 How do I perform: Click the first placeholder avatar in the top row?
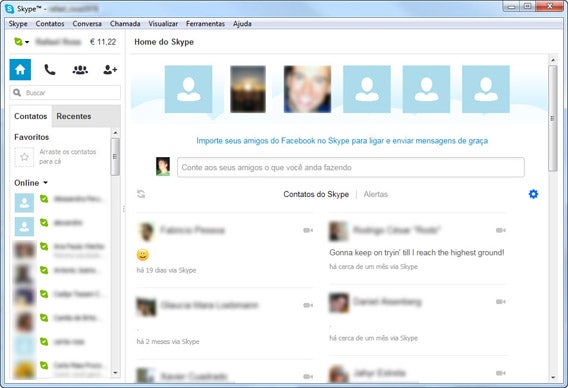pyautogui.click(x=188, y=89)
